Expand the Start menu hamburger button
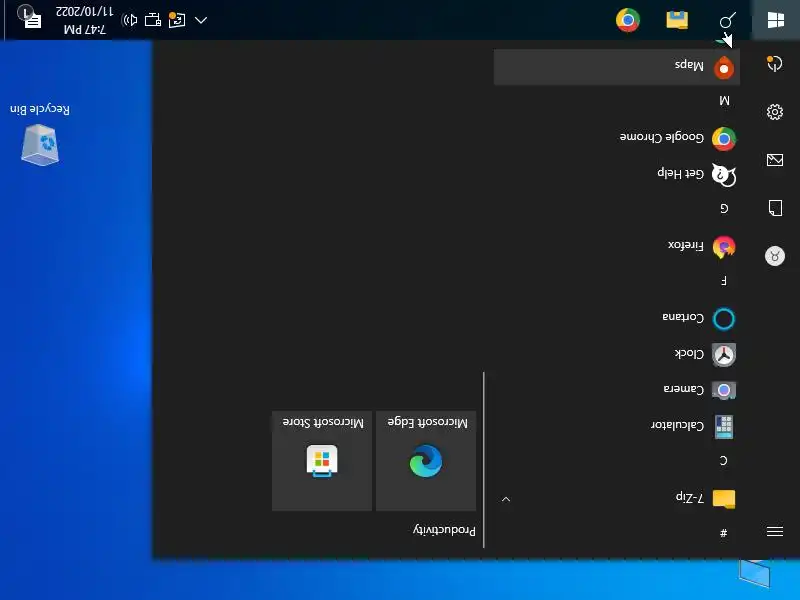800x600 pixels. [774, 532]
